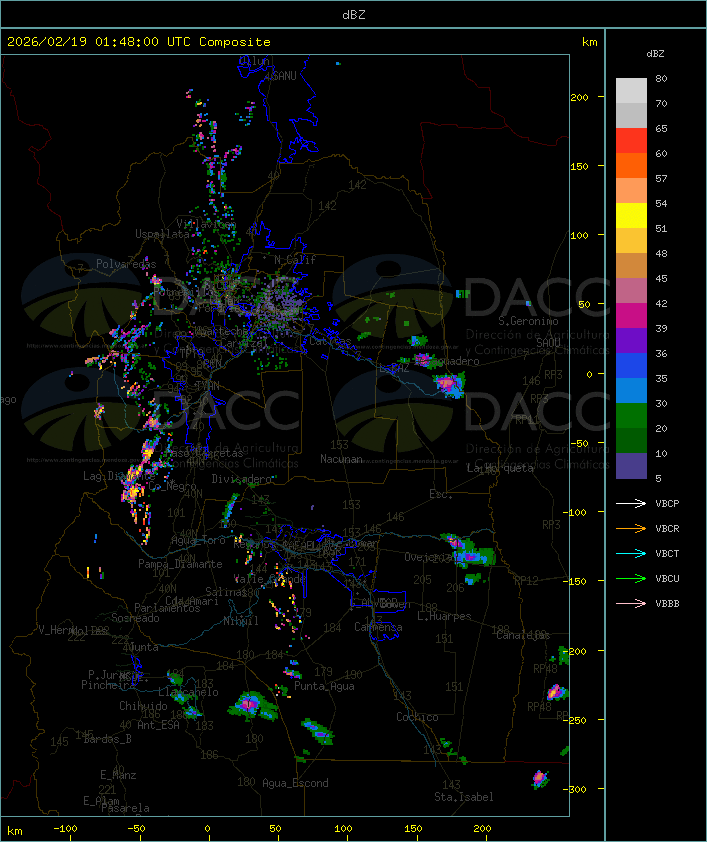This screenshot has width=707, height=842.
Task: Pick the bright green 20-30 dBZ swatch
Action: click(631, 416)
